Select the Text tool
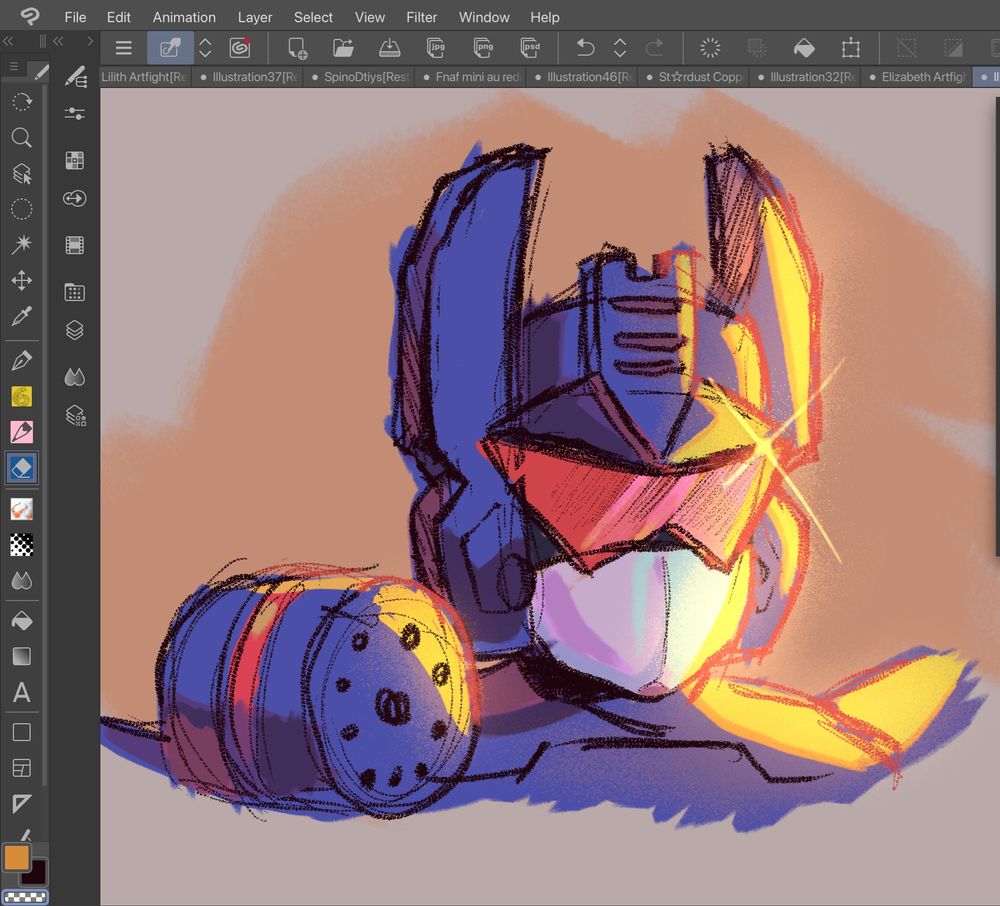Image resolution: width=1000 pixels, height=906 pixels. click(x=22, y=692)
